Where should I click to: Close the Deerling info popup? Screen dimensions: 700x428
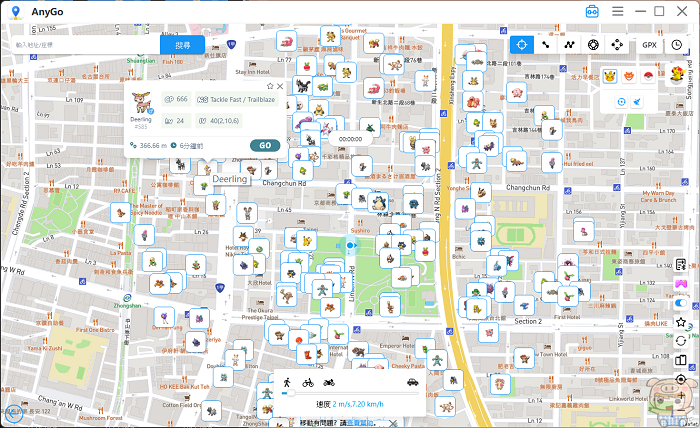tap(280, 86)
